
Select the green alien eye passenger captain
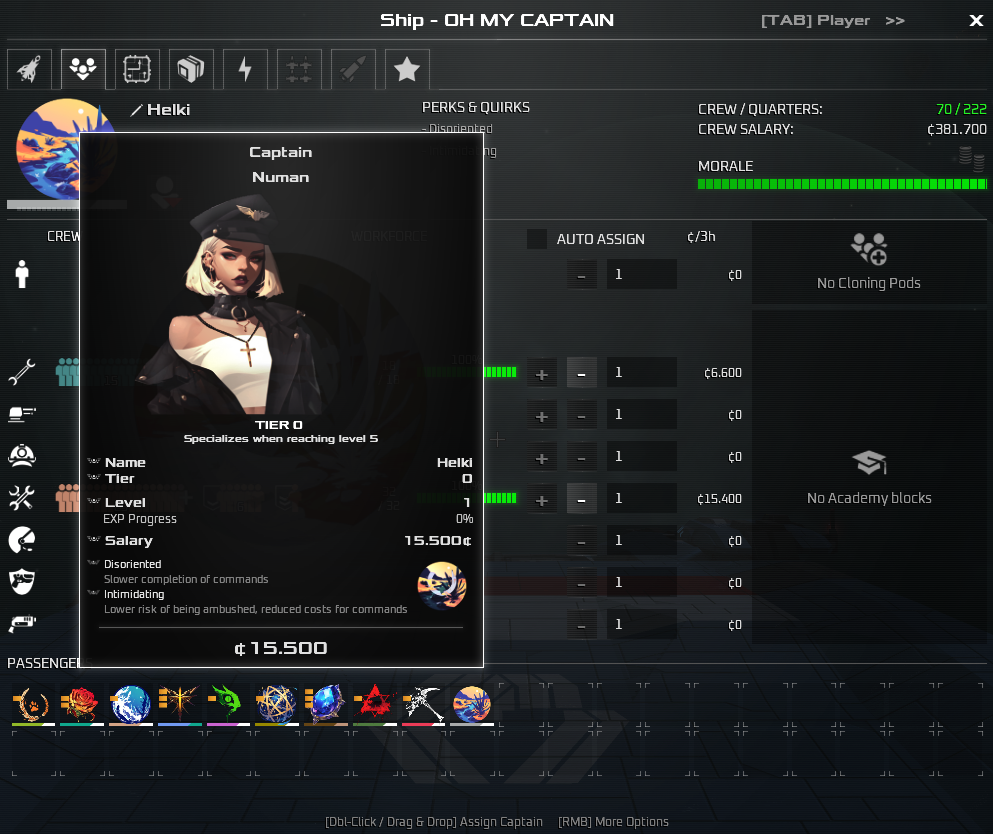[x=227, y=704]
